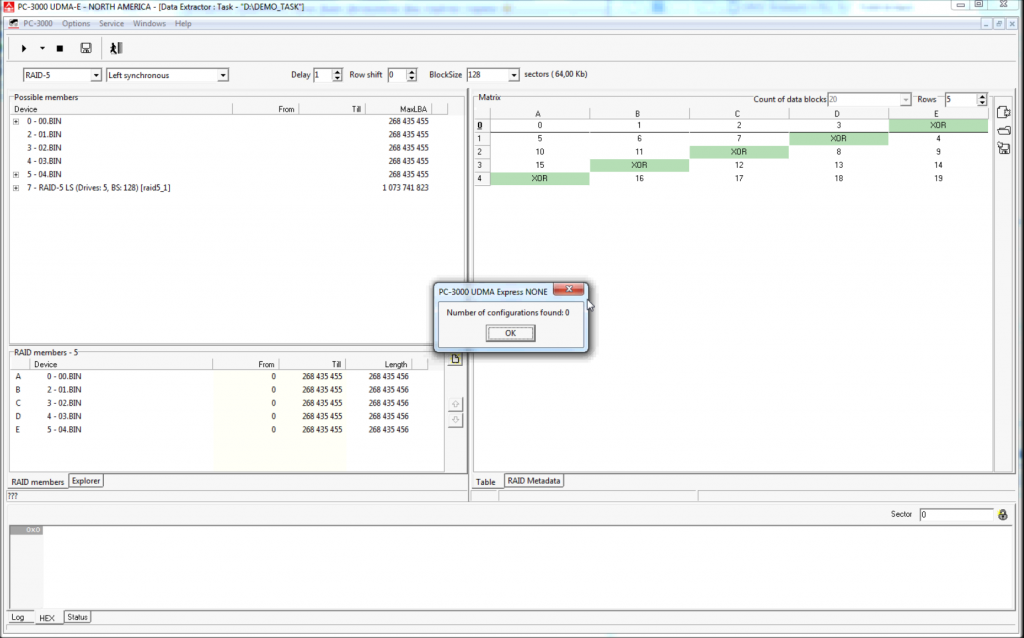This screenshot has width=1024, height=638.
Task: Switch to the RAID Metadata tab
Action: point(534,481)
